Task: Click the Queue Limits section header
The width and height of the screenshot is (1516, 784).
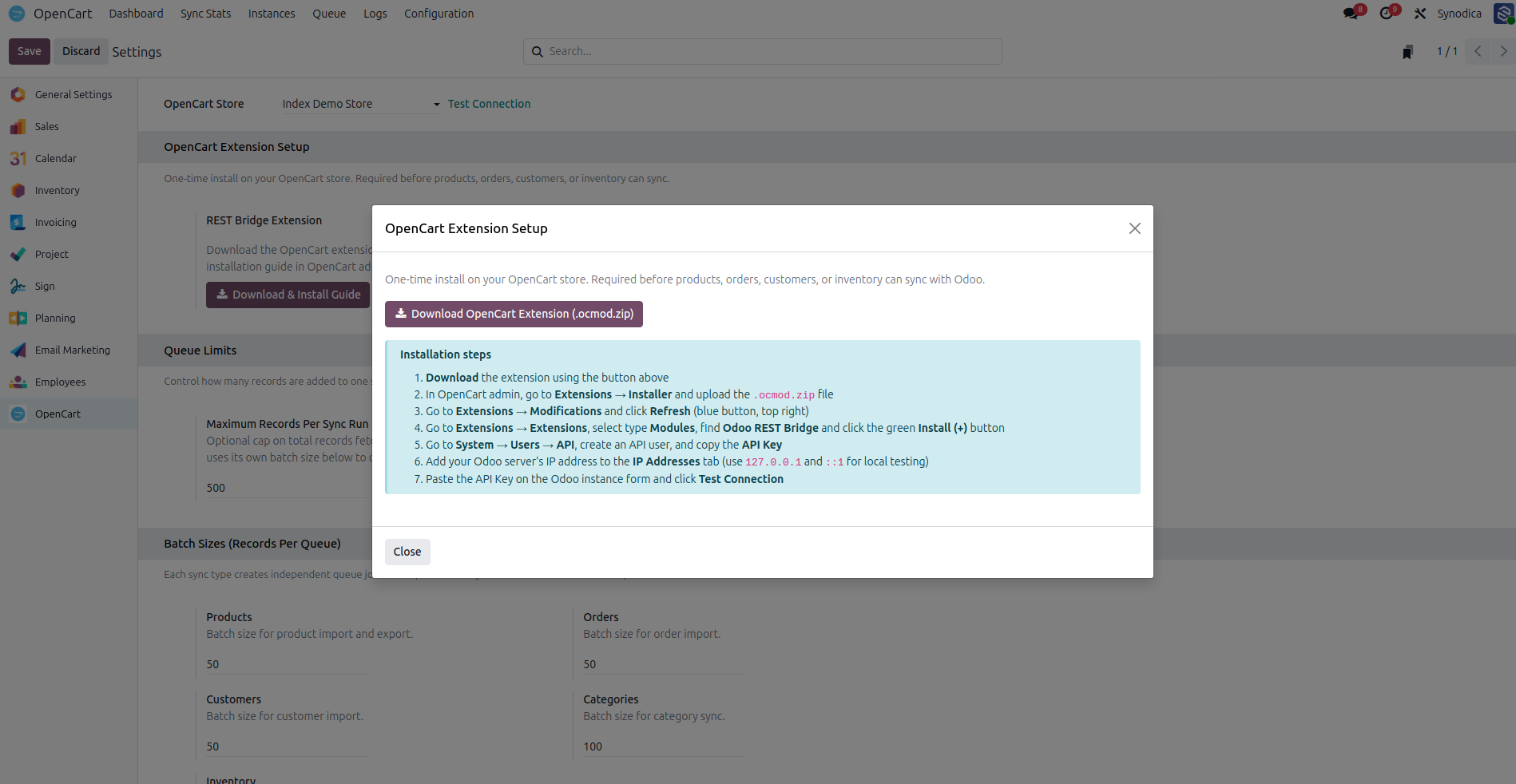Action: (200, 350)
